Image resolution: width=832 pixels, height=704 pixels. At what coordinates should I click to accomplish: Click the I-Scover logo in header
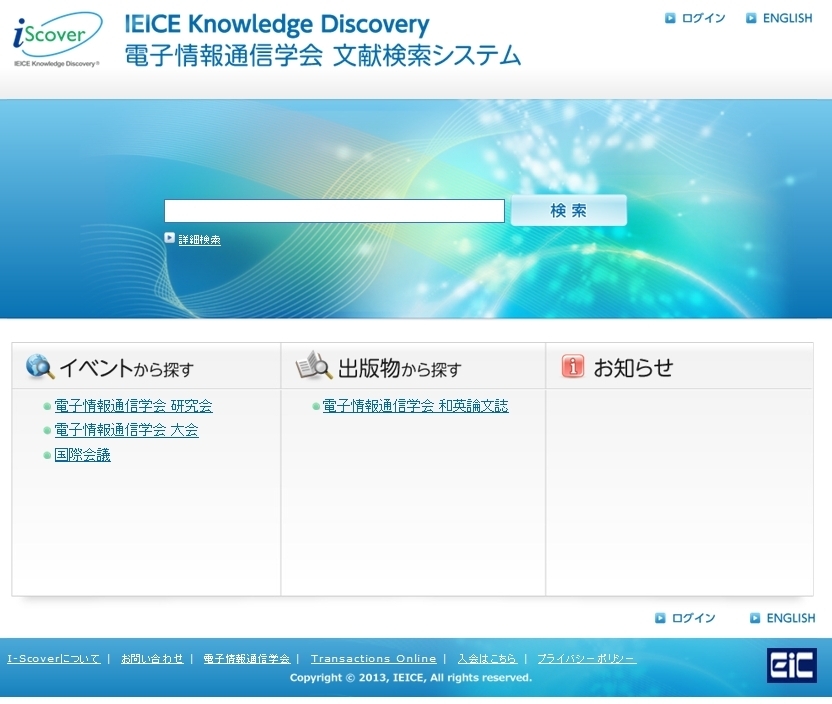tap(57, 40)
